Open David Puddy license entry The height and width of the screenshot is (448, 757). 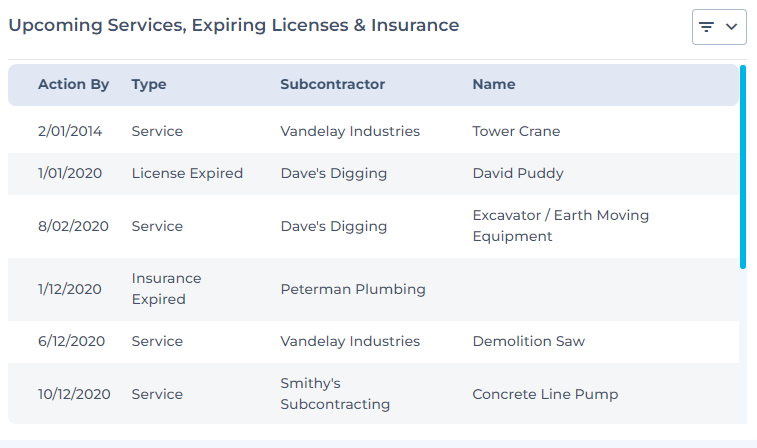(x=518, y=173)
